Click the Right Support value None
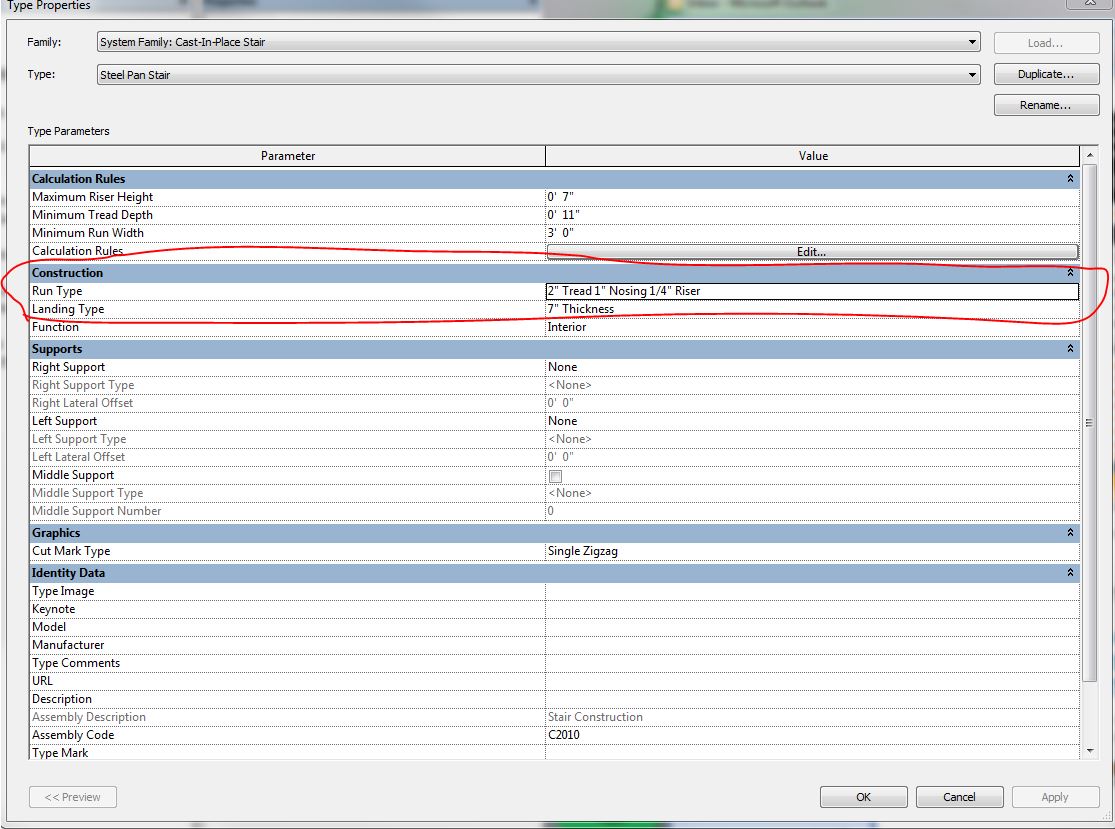Viewport: 1115px width, 829px height. [812, 367]
